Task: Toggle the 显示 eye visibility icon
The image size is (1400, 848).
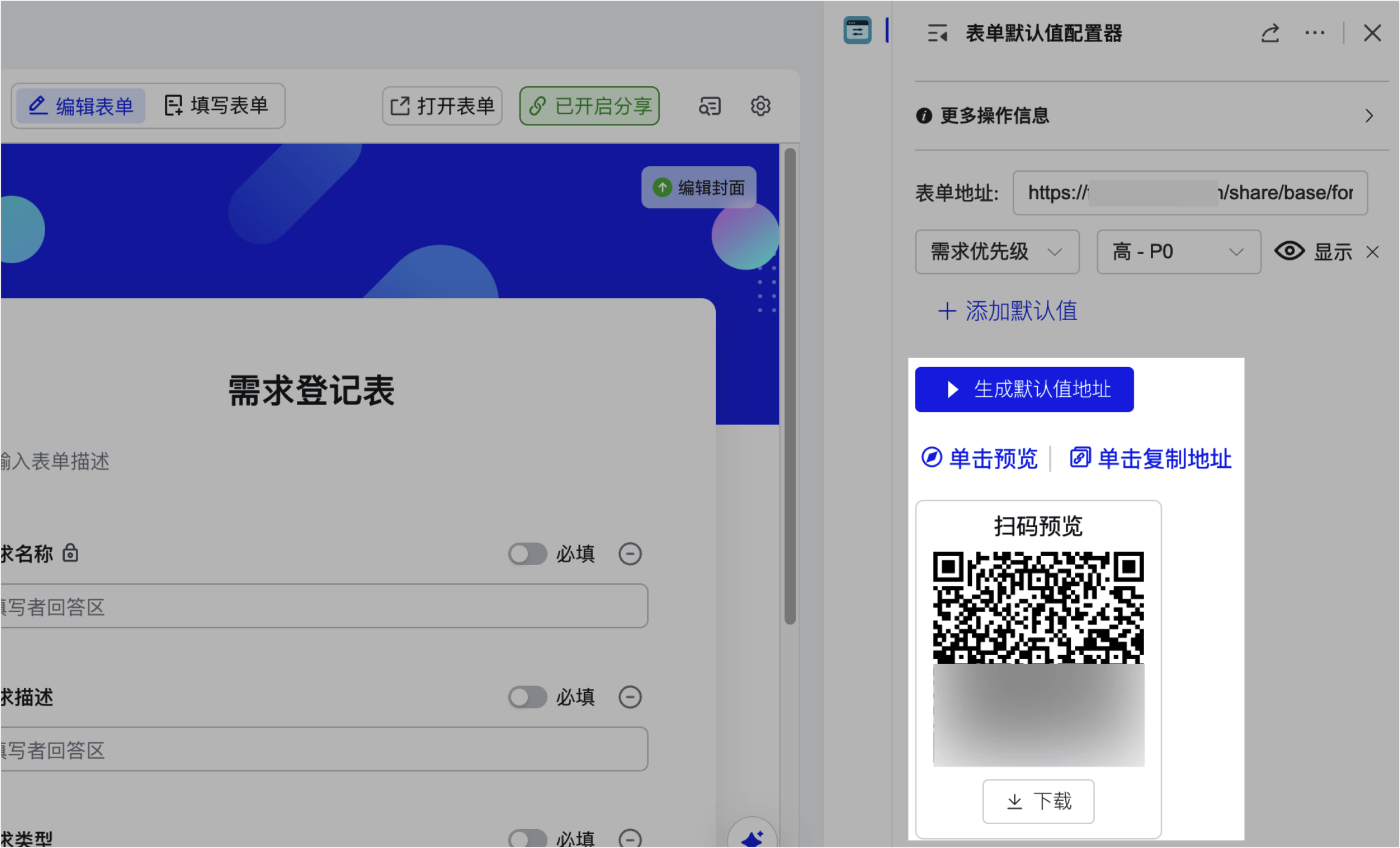Action: [1289, 252]
